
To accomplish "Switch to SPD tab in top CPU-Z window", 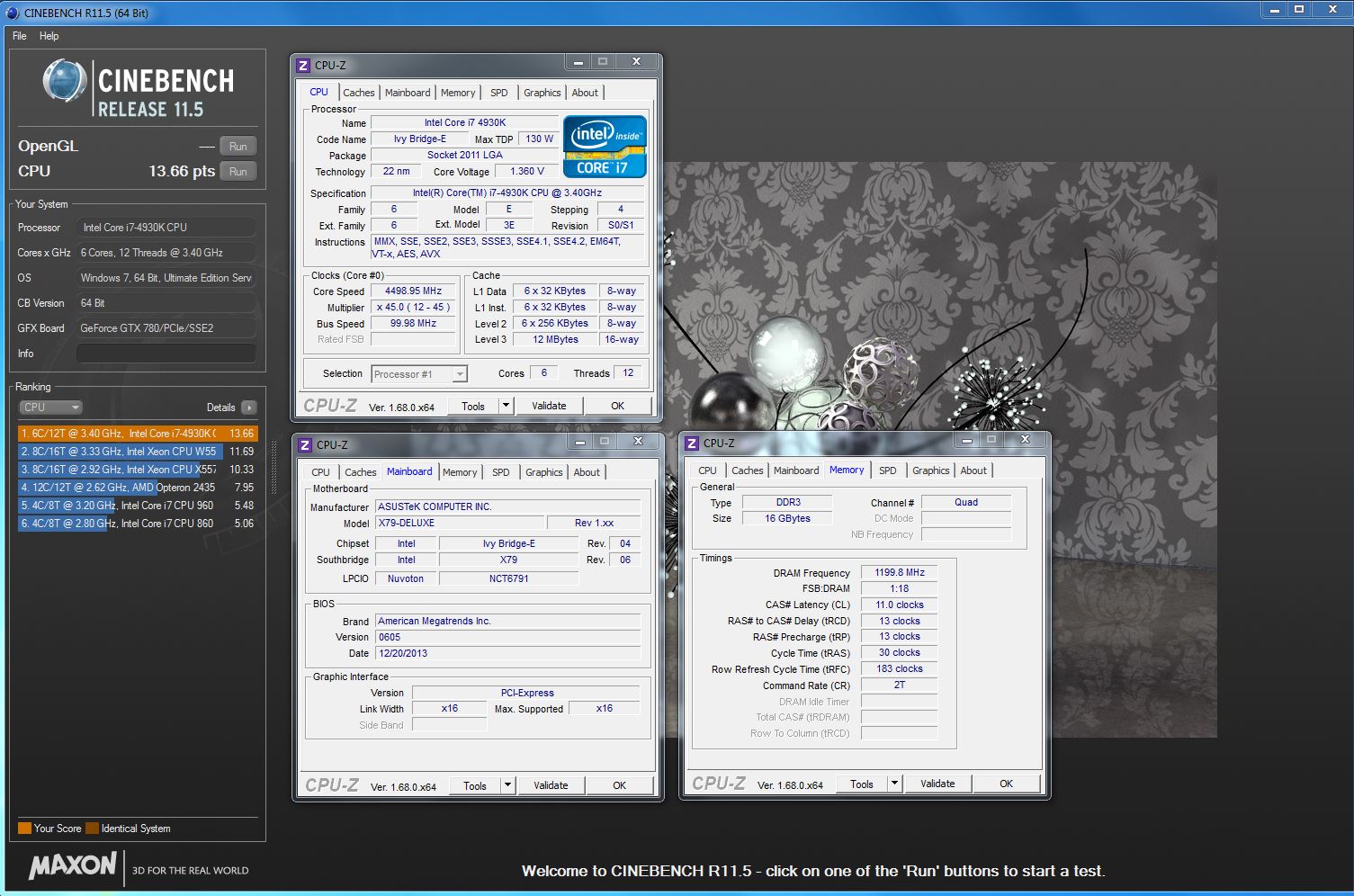I will point(499,93).
